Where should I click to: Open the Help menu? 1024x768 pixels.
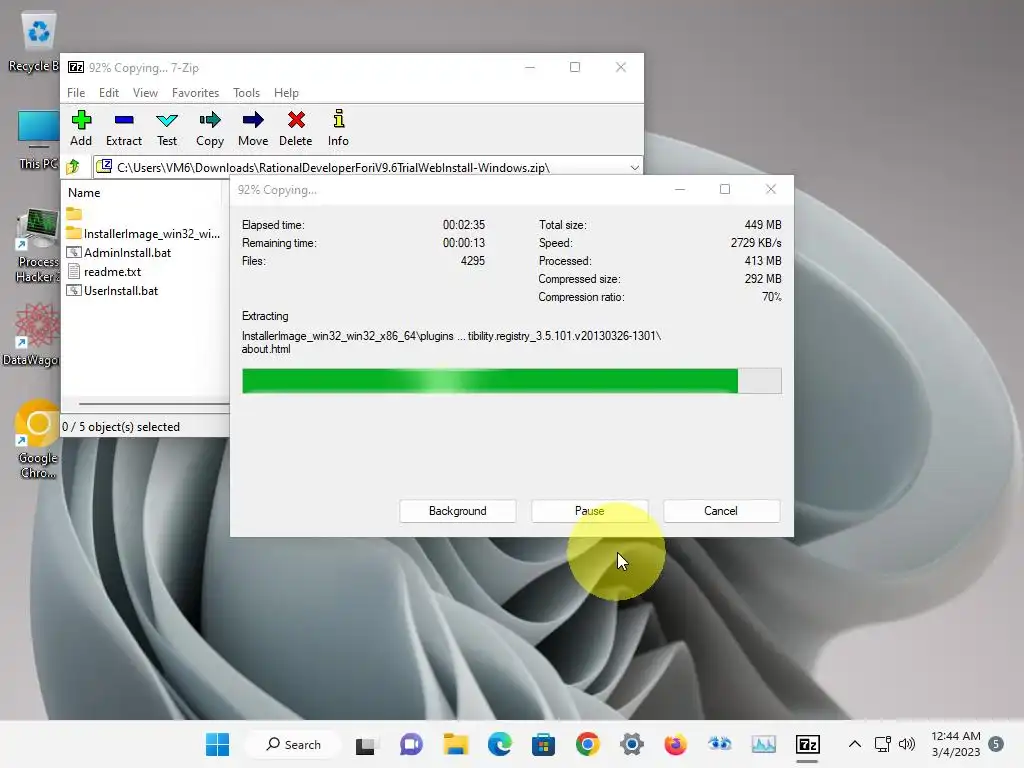pos(286,93)
